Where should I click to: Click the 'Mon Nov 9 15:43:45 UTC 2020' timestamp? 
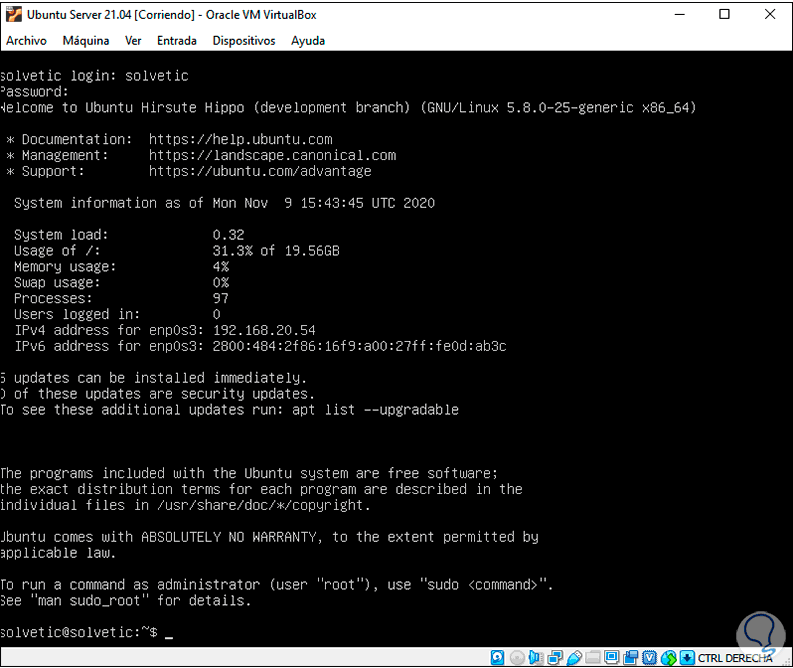click(324, 203)
